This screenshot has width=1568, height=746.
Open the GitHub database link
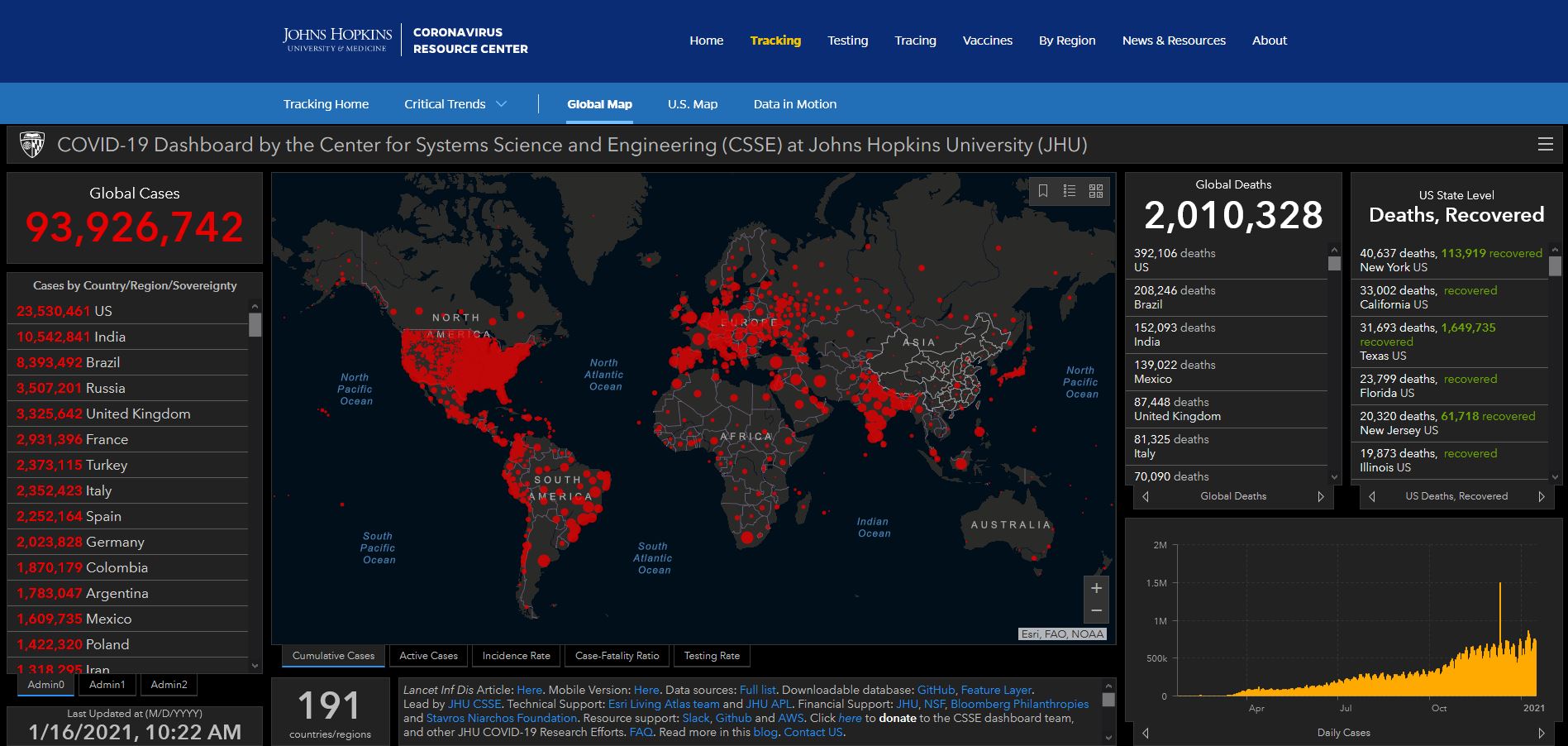pos(936,690)
